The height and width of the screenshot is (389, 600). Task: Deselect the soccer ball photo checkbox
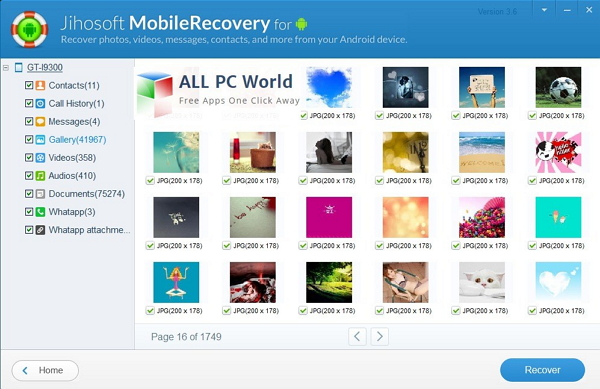tap(532, 116)
